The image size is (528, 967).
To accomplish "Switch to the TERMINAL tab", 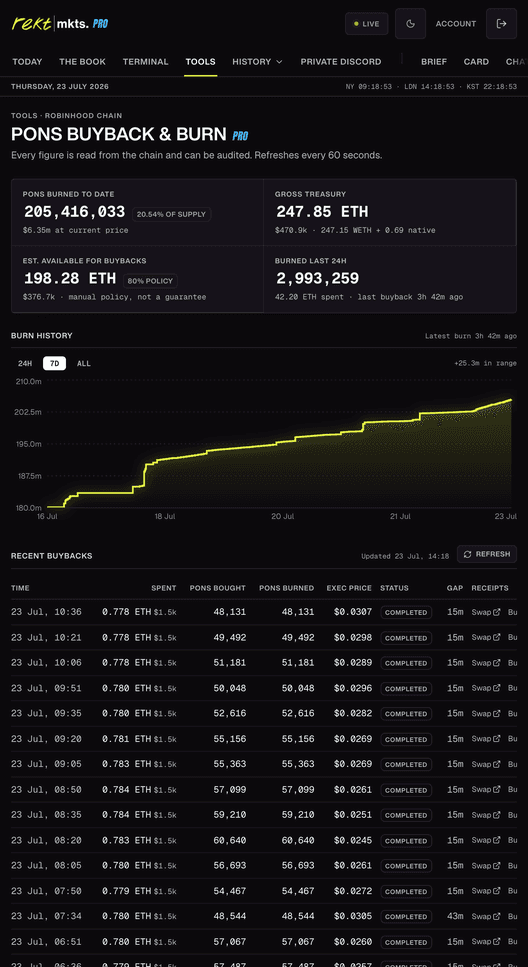I will point(146,62).
